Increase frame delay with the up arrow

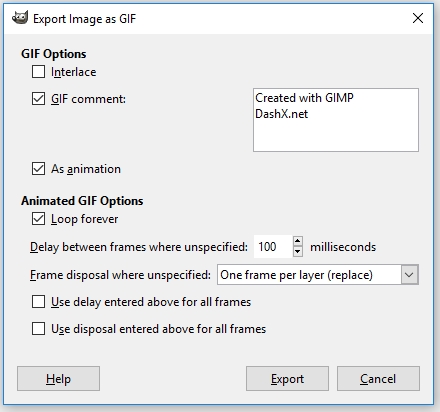click(298, 241)
